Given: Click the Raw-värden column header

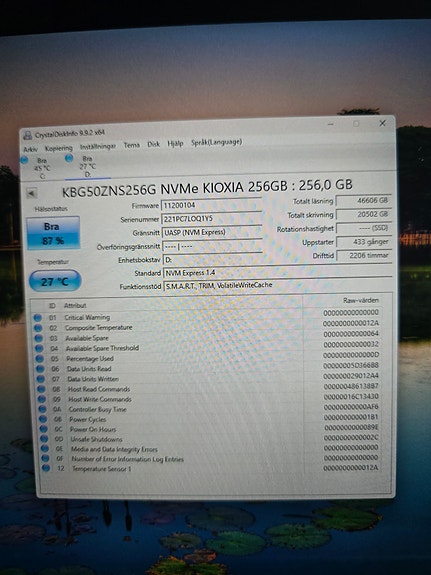Looking at the screenshot, I should pos(361,300).
